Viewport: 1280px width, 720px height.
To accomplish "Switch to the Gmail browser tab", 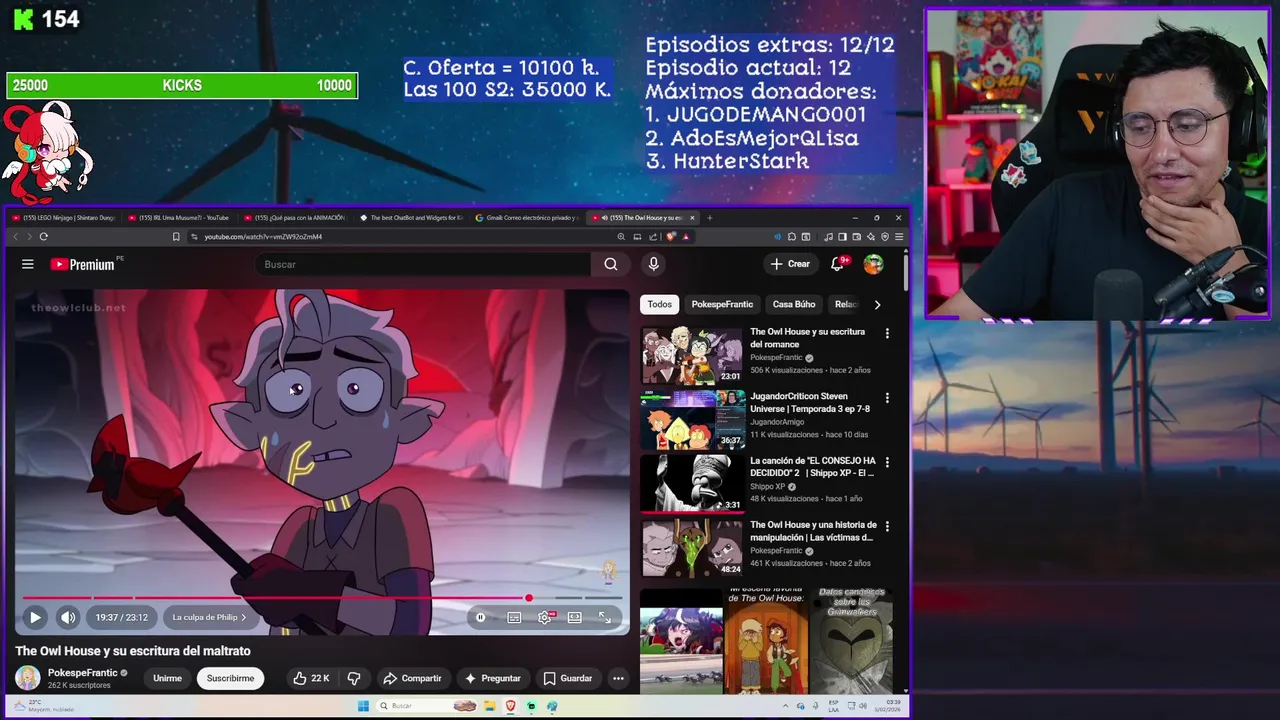I will coord(526,217).
